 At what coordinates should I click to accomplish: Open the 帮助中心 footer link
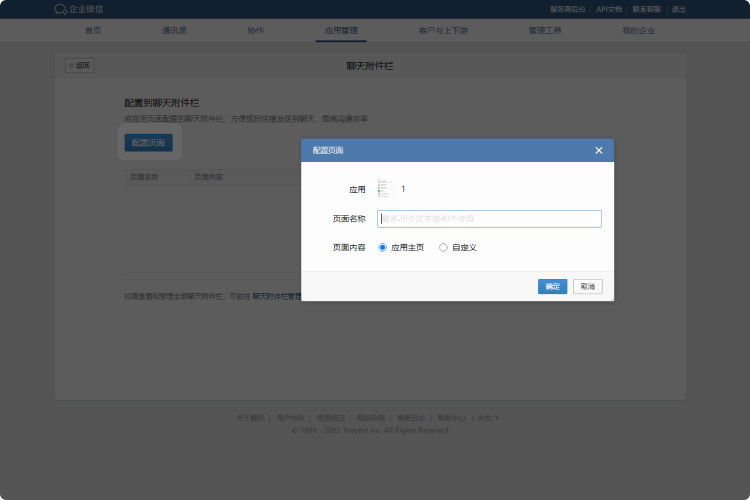tap(451, 418)
